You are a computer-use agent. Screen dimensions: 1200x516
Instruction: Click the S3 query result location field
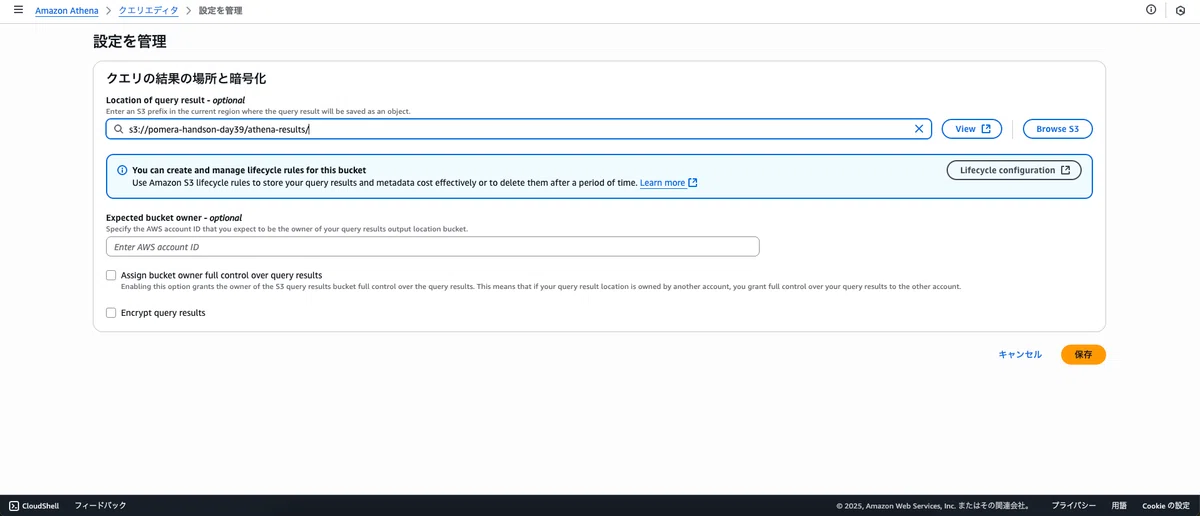click(x=519, y=129)
